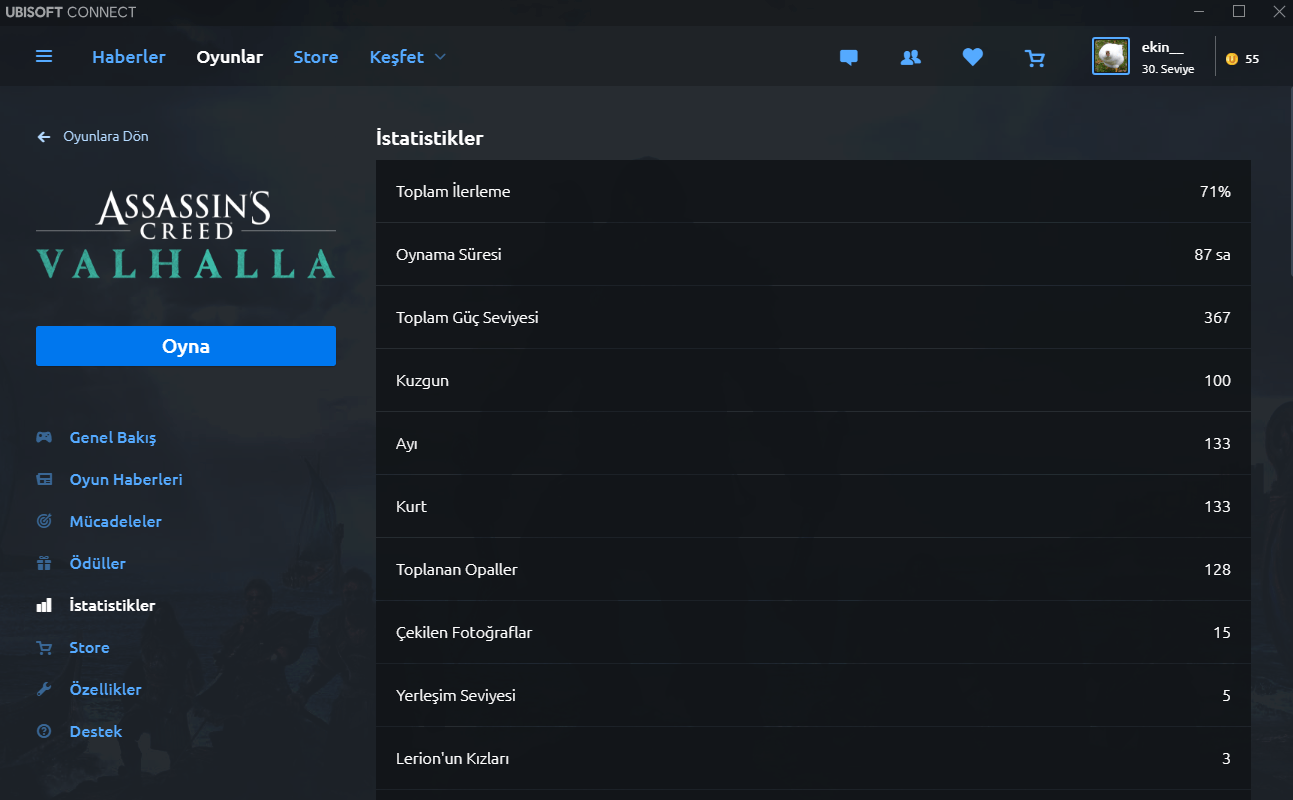Click the Toplam İlerleme row label
The height and width of the screenshot is (800, 1293).
coord(453,192)
